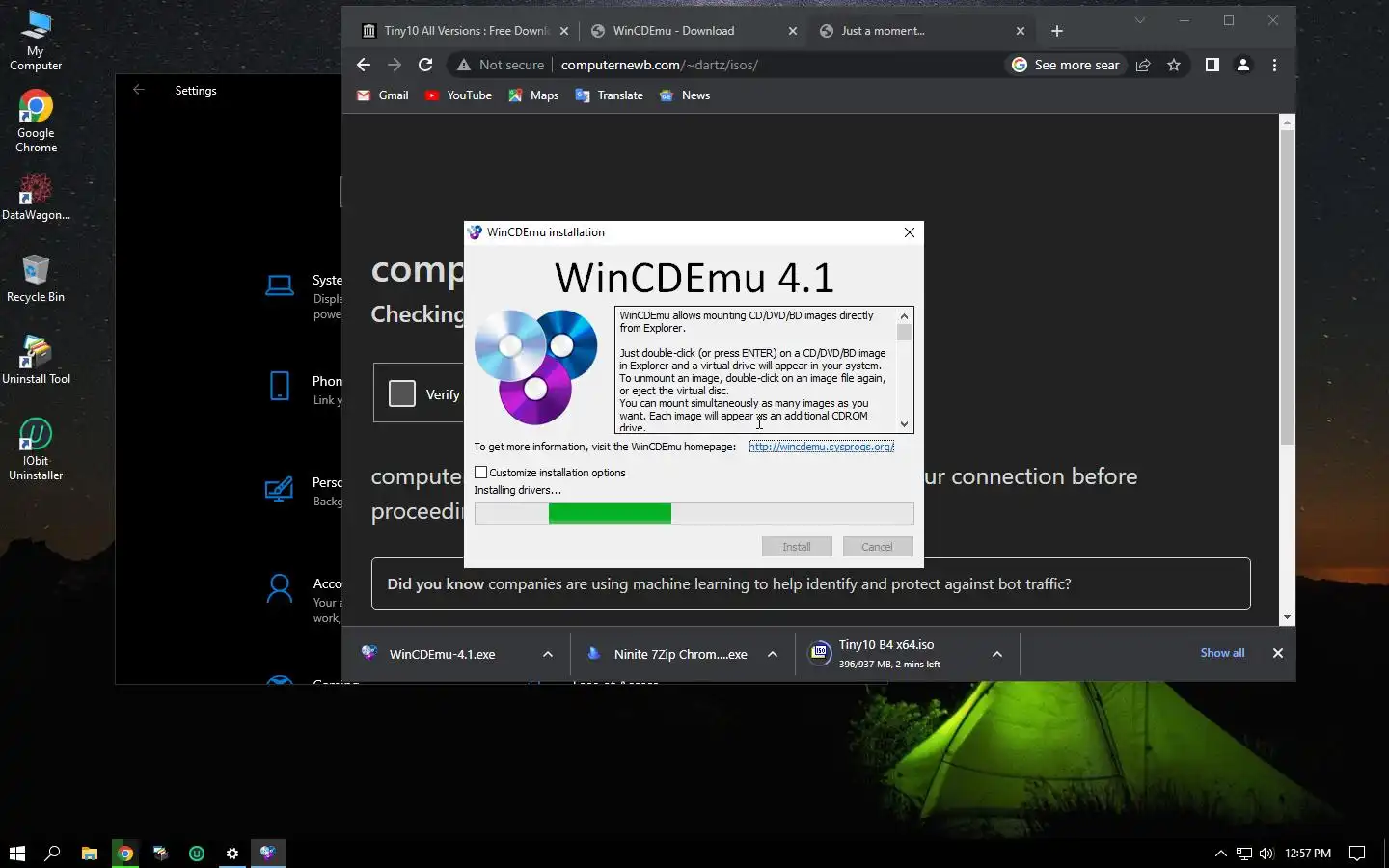This screenshot has width=1389, height=868.
Task: Toggle the Chrome side panel
Action: click(1212, 65)
